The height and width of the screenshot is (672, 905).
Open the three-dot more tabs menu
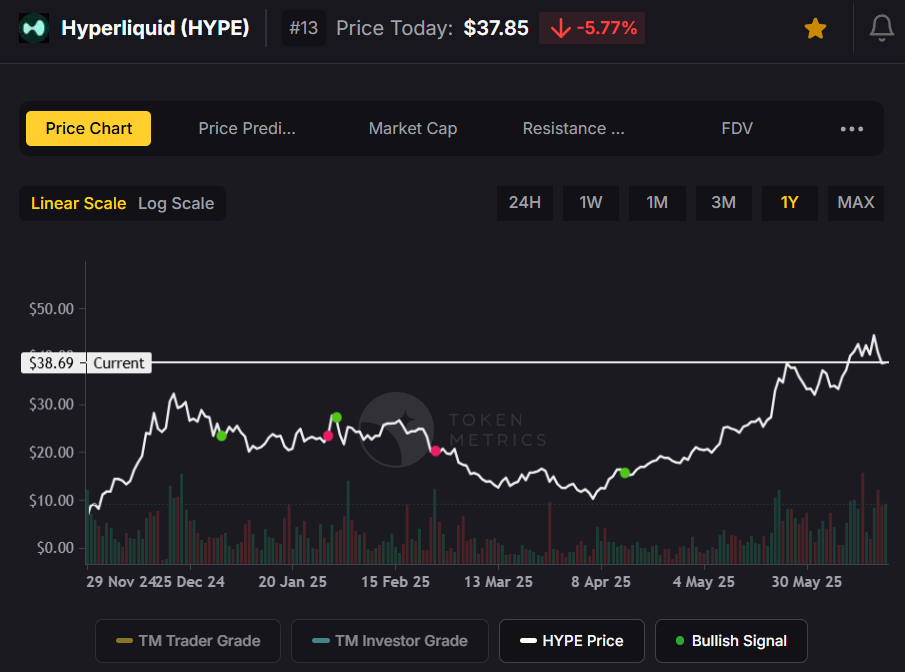[851, 129]
